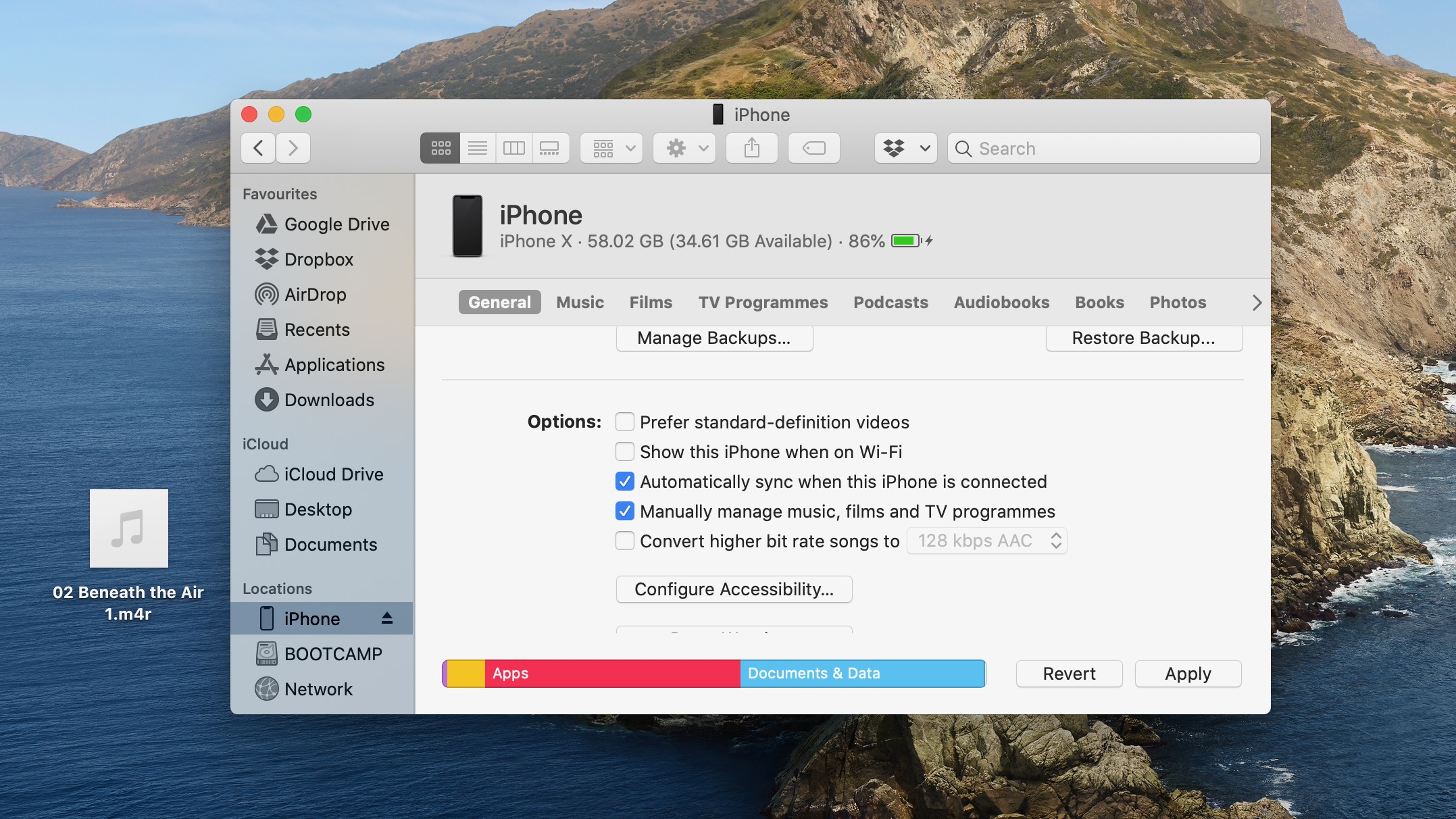Switch to list view in toolbar
Viewport: 1456px width, 819px height.
click(478, 148)
